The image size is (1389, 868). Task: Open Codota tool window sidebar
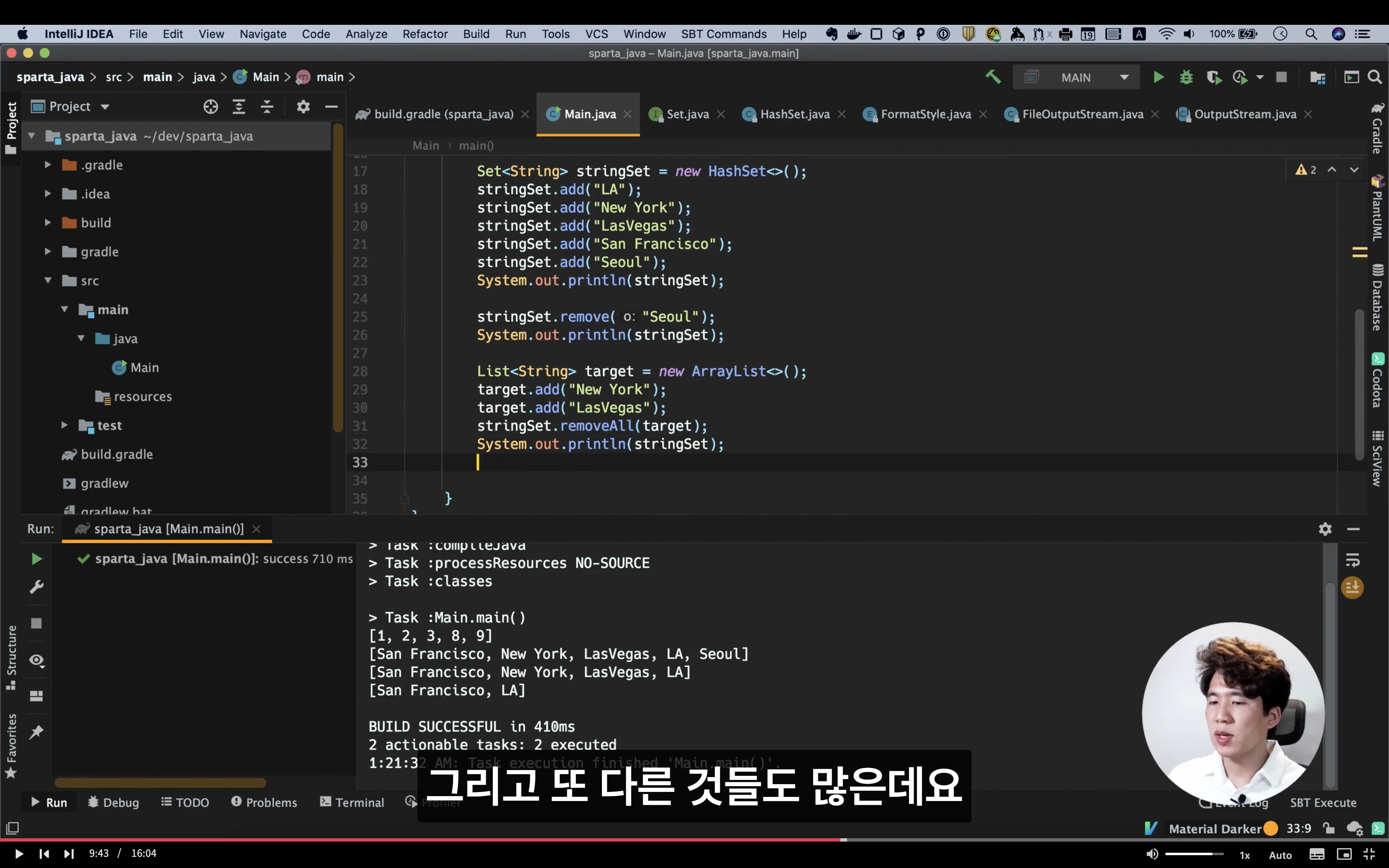pyautogui.click(x=1377, y=380)
